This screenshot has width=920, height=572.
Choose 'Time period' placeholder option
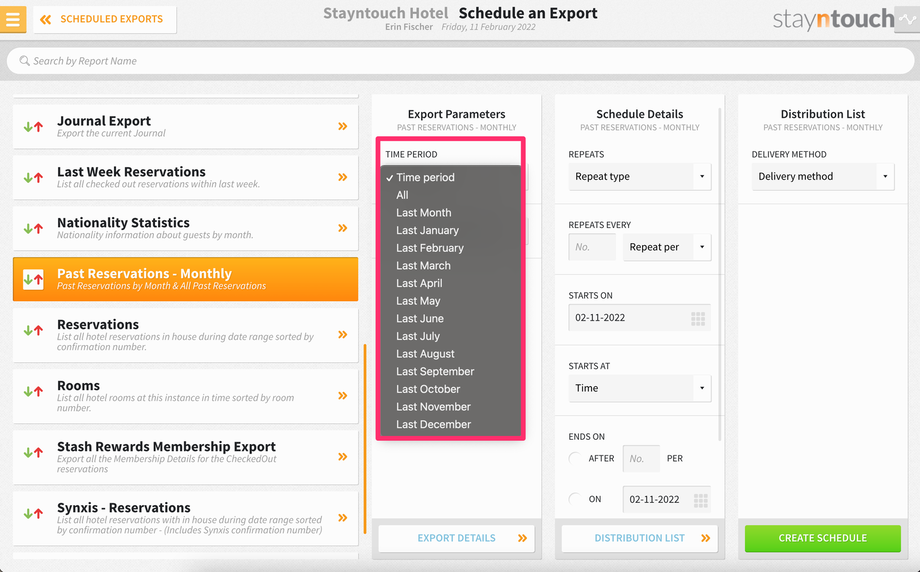click(451, 177)
